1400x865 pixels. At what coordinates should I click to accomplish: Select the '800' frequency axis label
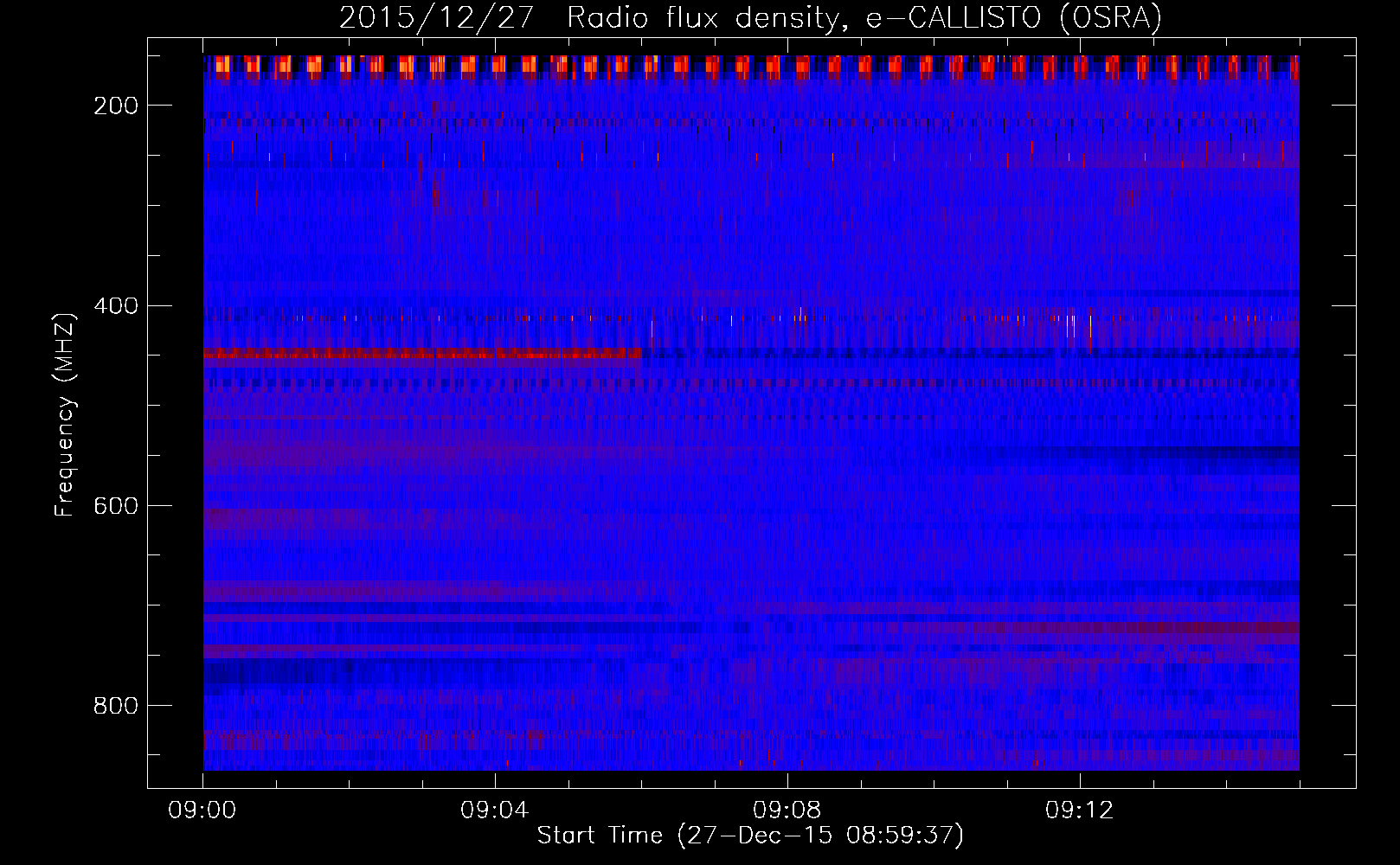(115, 706)
